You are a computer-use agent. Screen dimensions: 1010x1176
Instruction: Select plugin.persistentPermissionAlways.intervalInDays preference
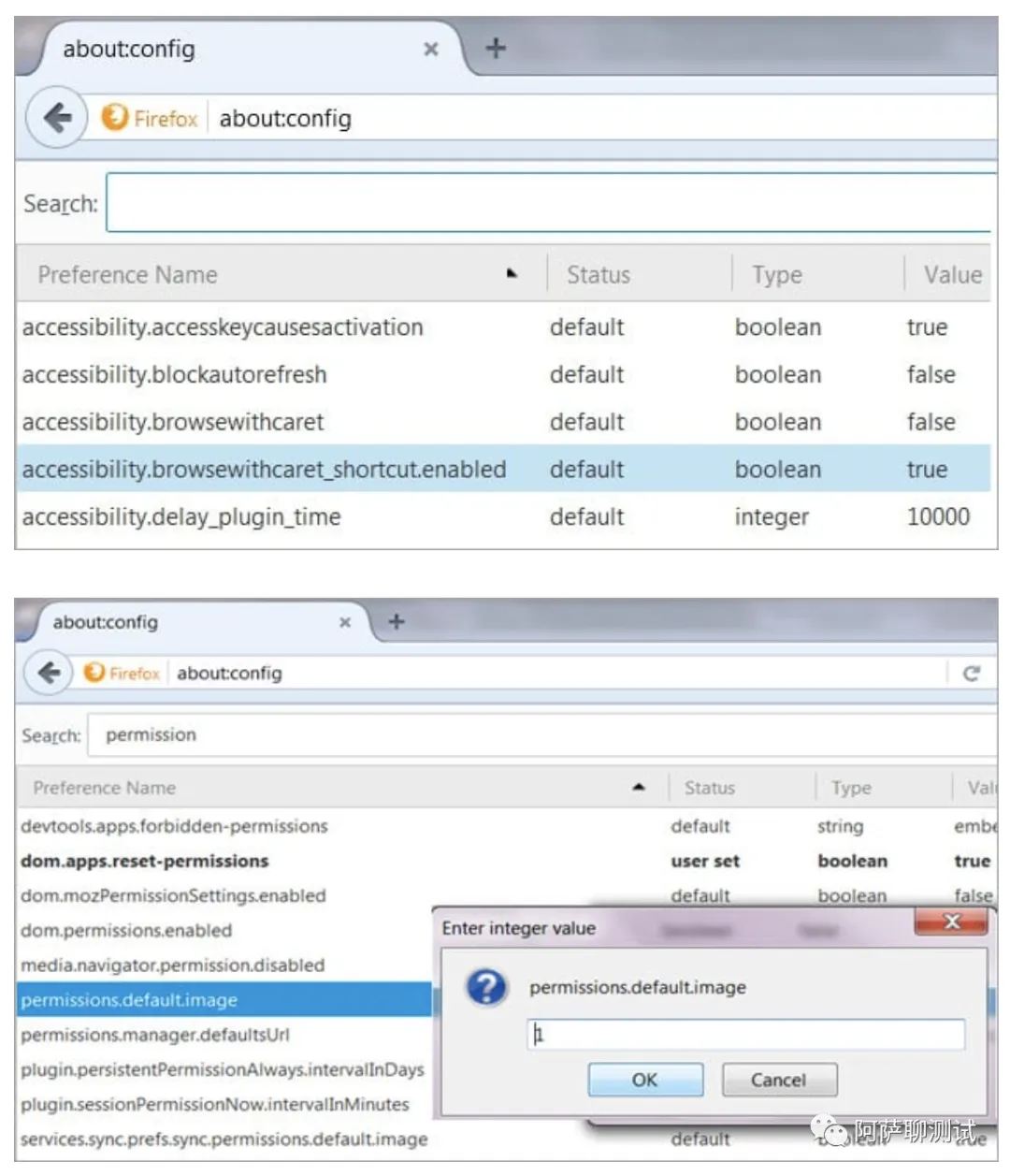[223, 1069]
